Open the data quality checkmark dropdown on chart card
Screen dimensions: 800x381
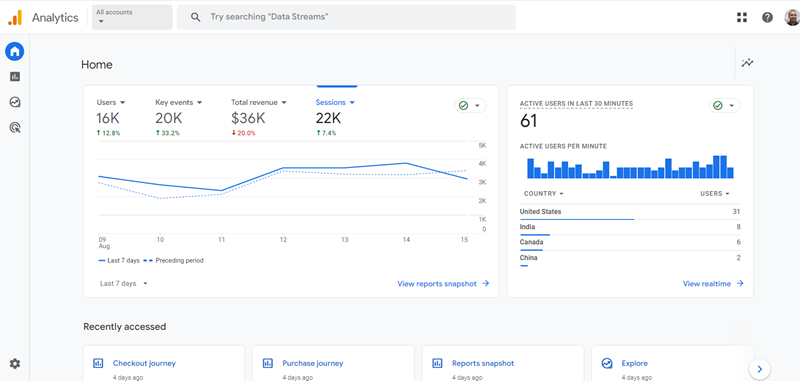[470, 106]
